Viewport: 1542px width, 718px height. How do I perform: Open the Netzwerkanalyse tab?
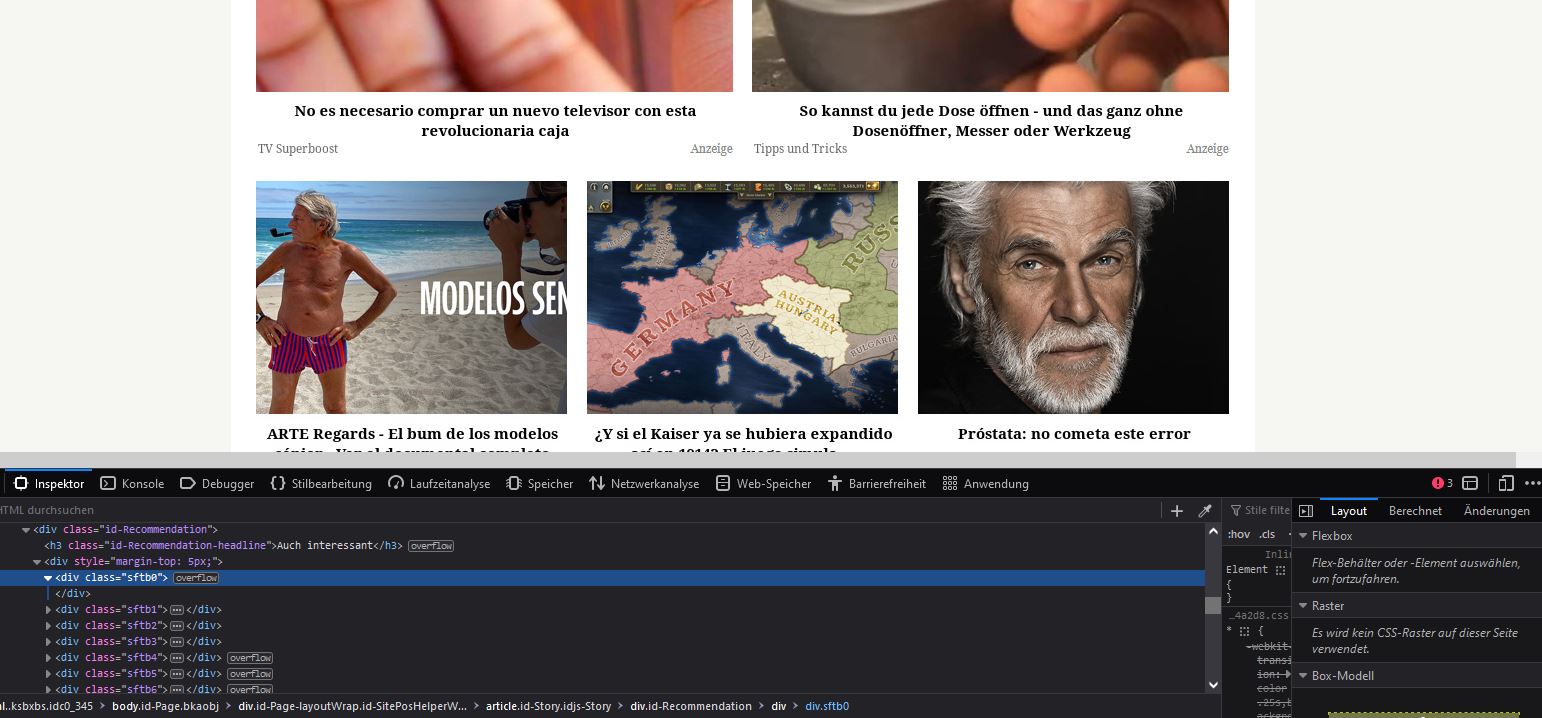644,484
